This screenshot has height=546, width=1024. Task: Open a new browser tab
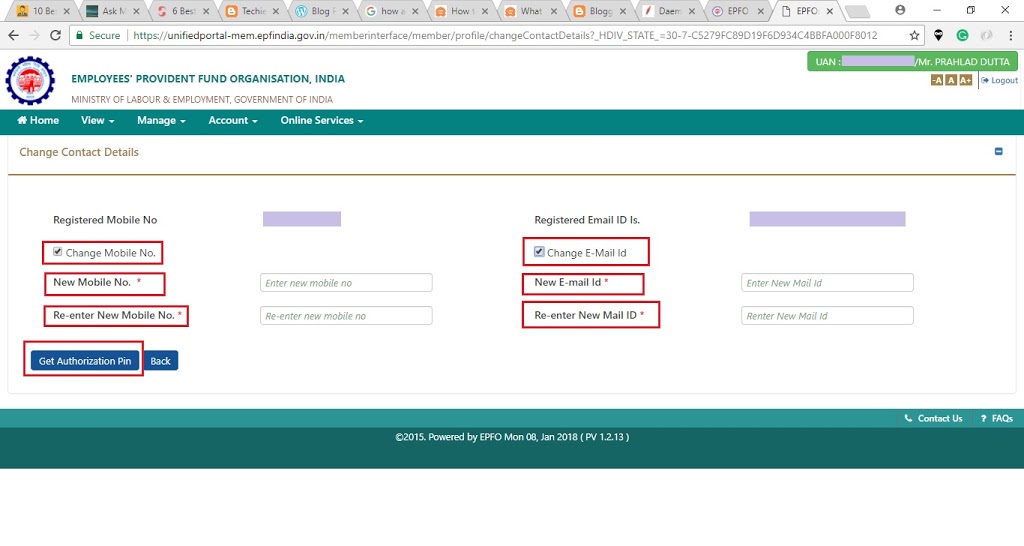(x=857, y=11)
